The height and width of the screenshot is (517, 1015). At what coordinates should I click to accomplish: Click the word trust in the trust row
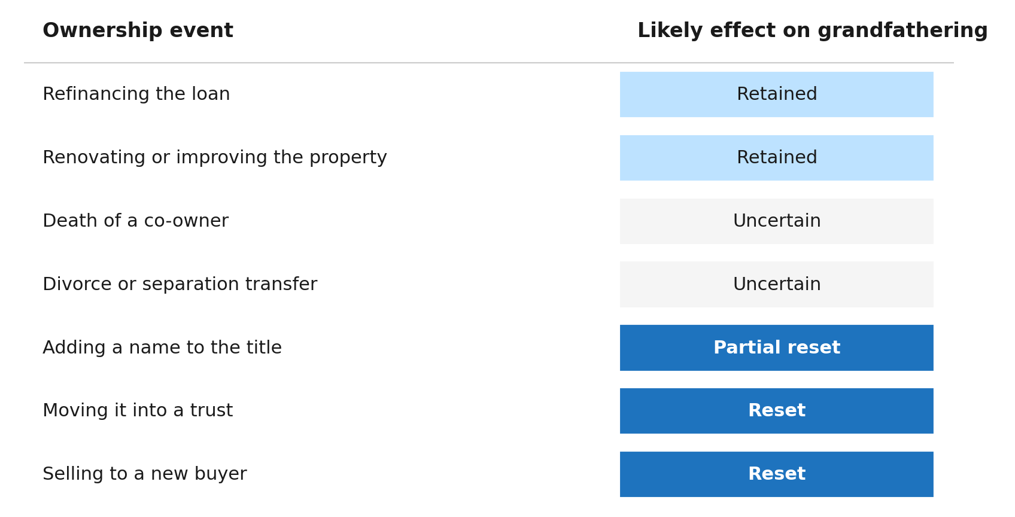click(x=211, y=410)
